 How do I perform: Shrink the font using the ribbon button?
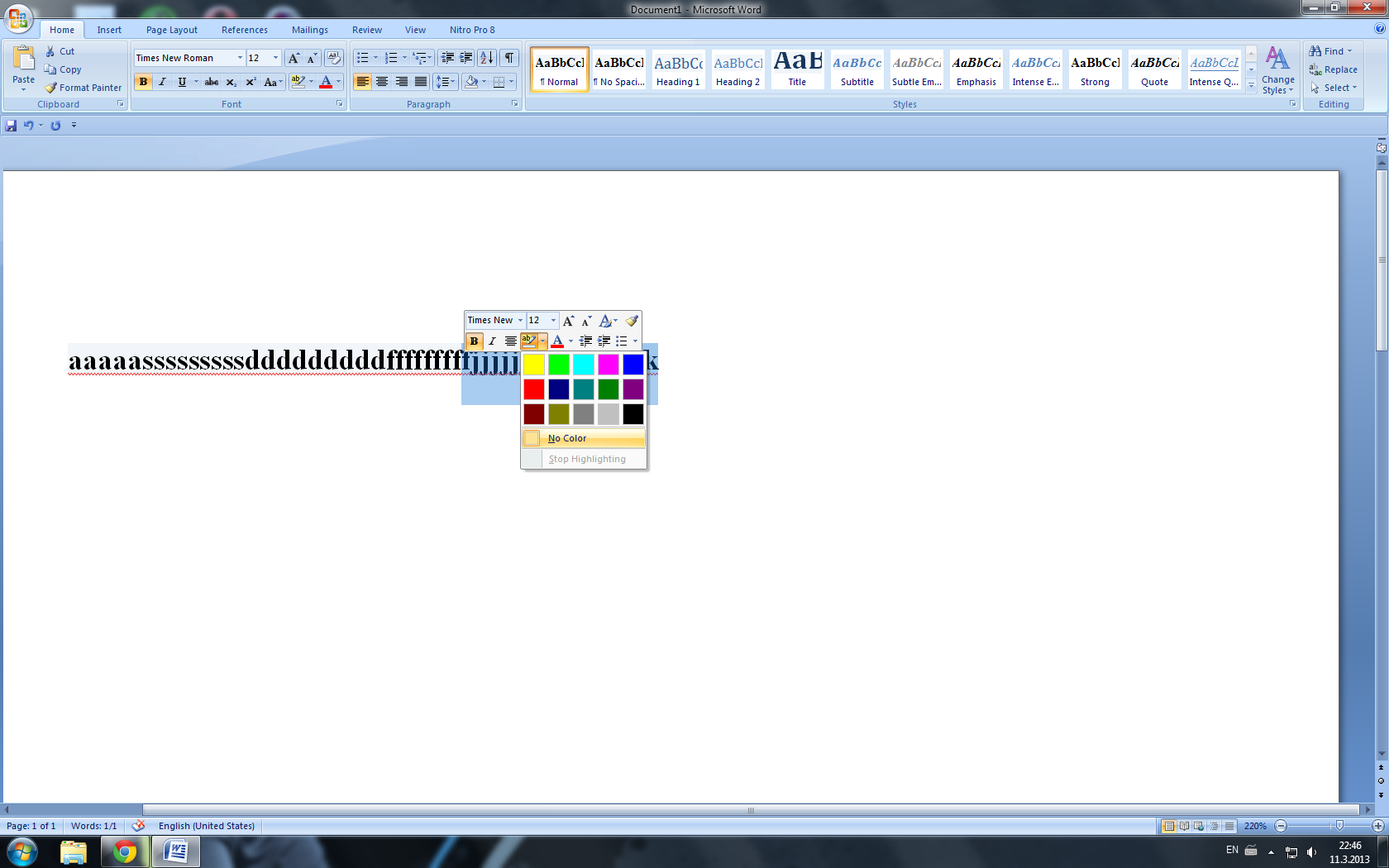pos(312,58)
